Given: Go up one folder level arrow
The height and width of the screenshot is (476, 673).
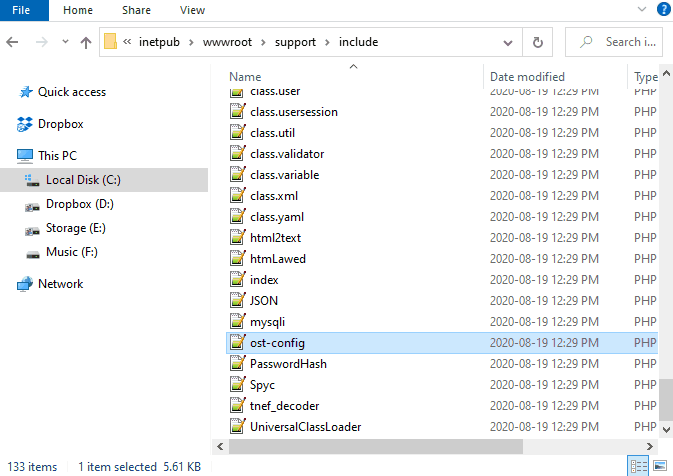Looking at the screenshot, I should (x=86, y=42).
